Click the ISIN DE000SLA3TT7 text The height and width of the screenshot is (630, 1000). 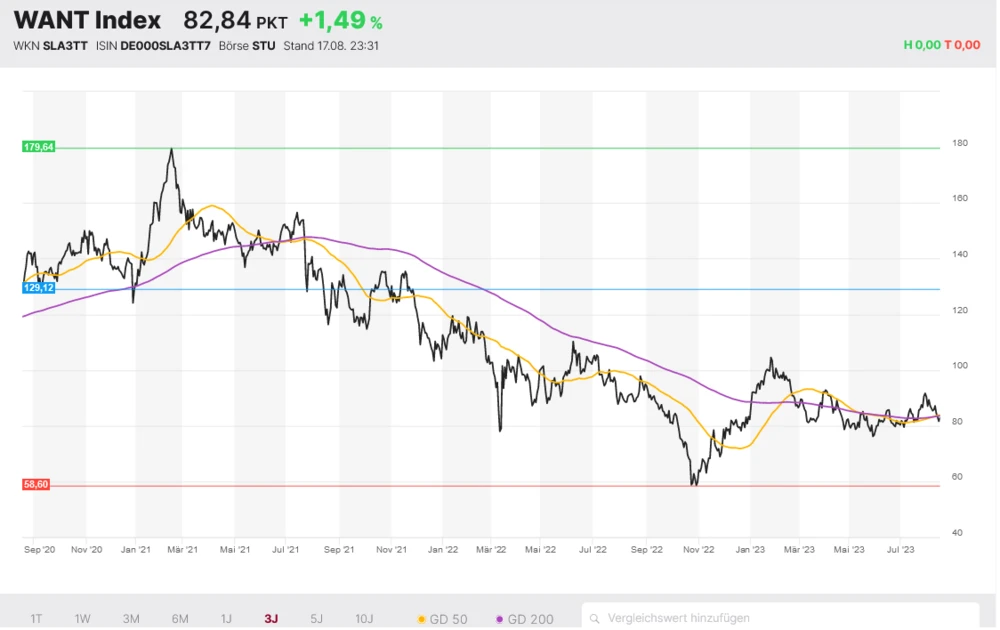tap(152, 46)
